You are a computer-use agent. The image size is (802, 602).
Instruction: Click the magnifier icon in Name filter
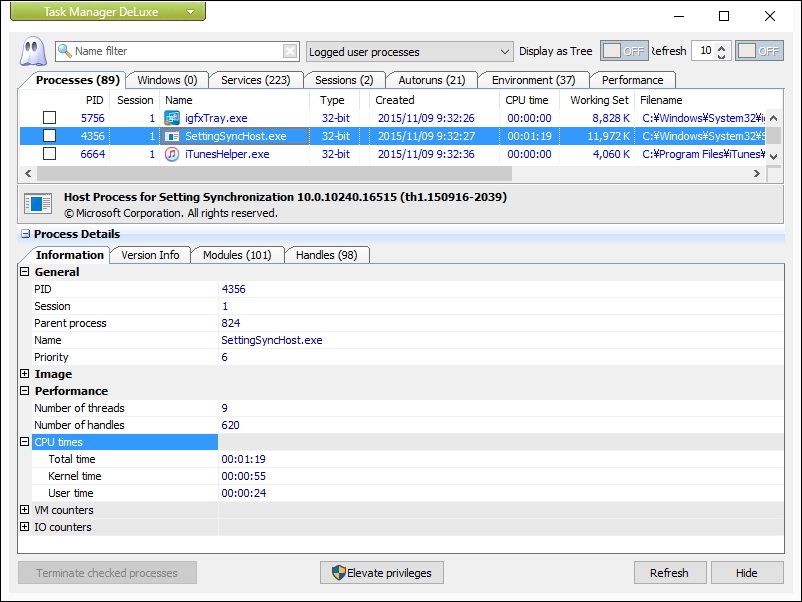(x=64, y=51)
